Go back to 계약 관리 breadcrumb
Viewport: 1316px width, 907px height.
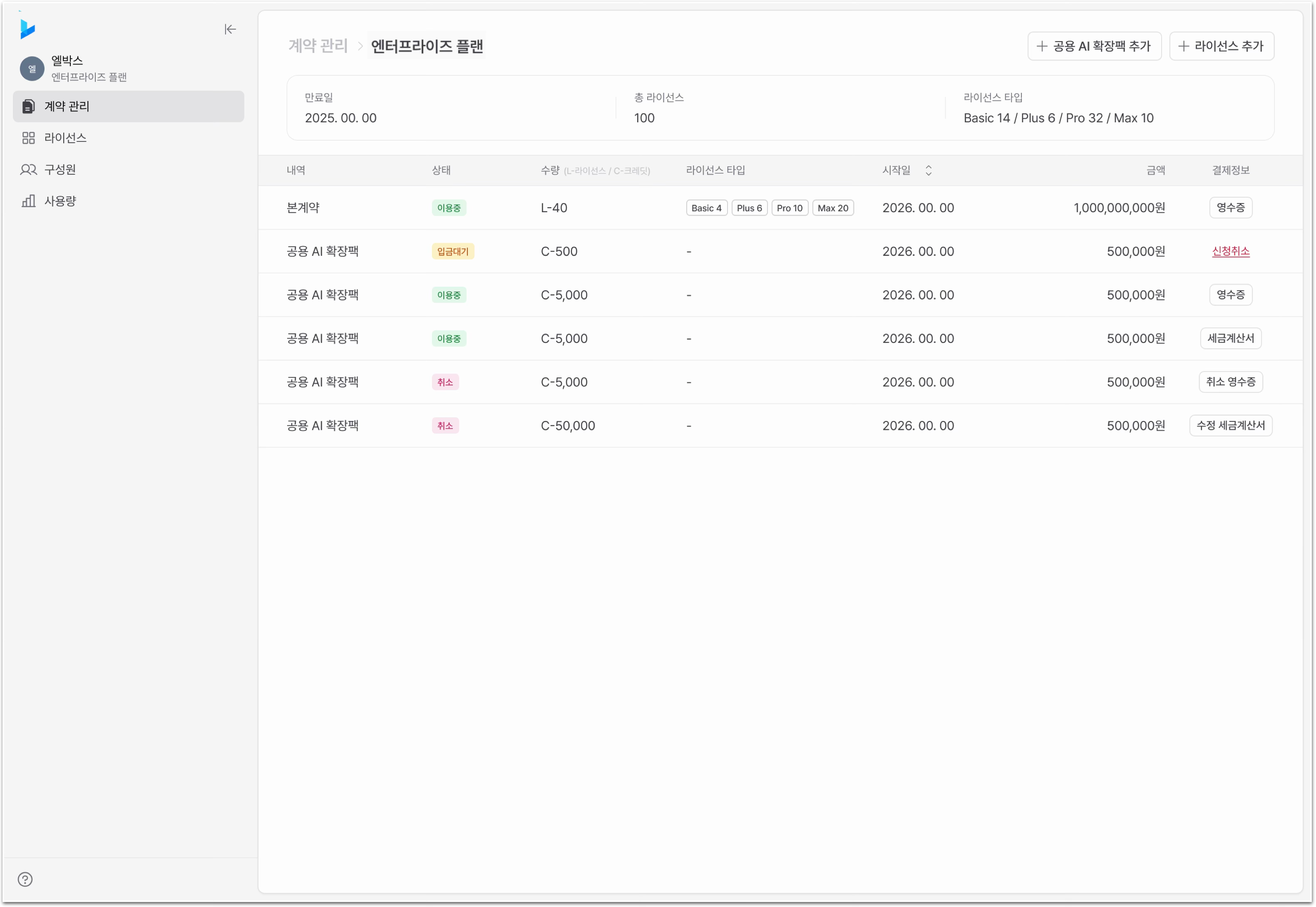(x=318, y=45)
